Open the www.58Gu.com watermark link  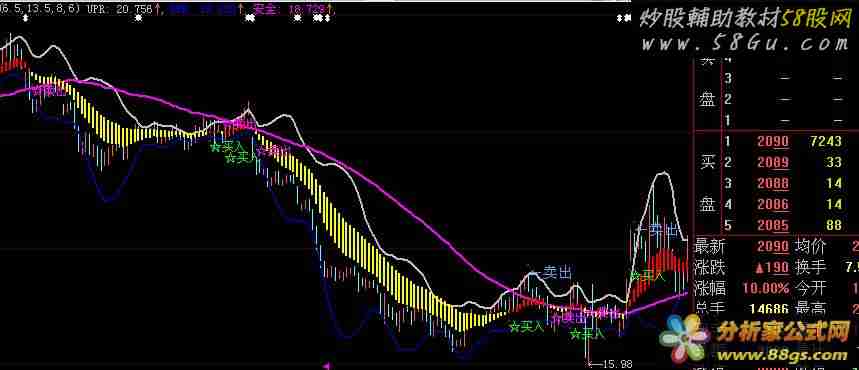(x=745, y=43)
